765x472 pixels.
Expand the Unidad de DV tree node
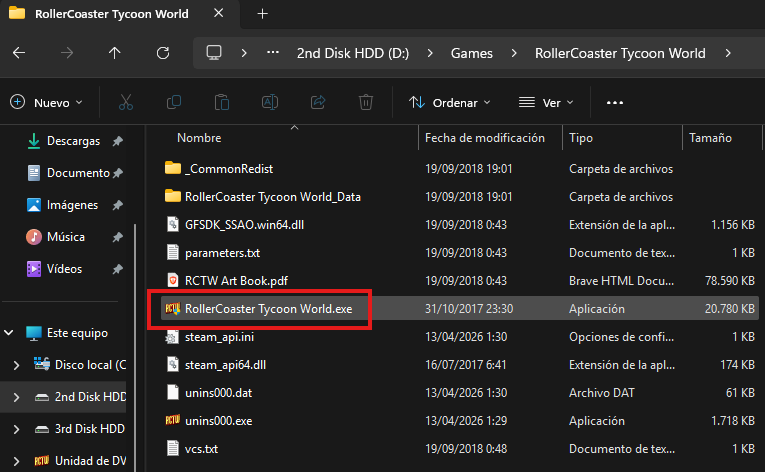point(16,461)
